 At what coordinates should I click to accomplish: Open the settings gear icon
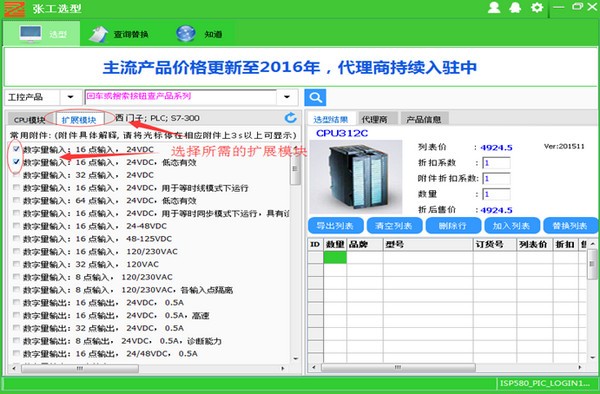pos(537,7)
